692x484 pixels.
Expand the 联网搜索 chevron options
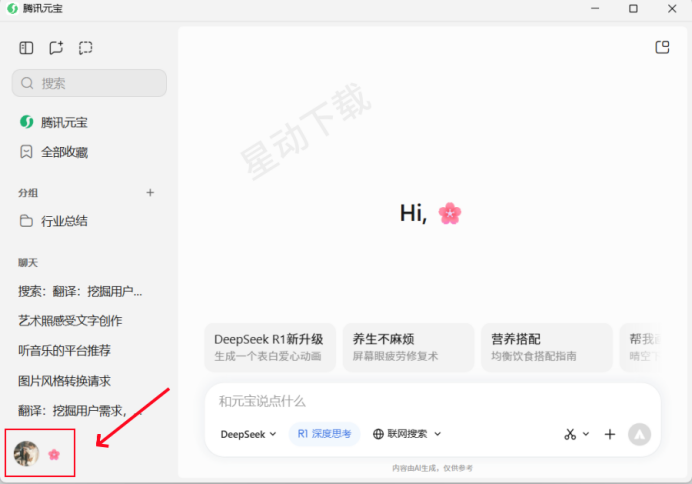coord(437,434)
